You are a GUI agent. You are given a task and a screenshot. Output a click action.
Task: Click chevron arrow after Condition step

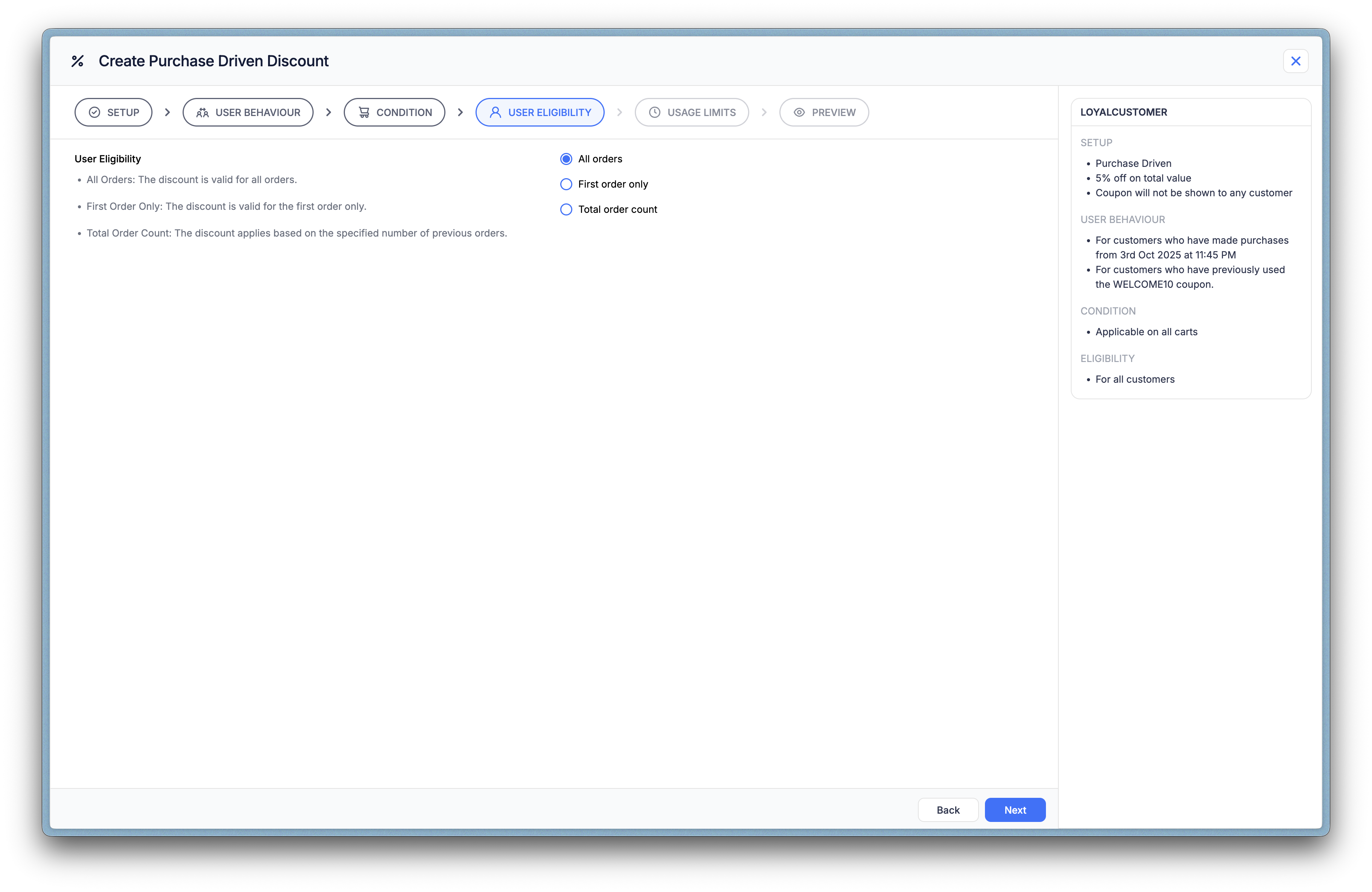pos(460,112)
